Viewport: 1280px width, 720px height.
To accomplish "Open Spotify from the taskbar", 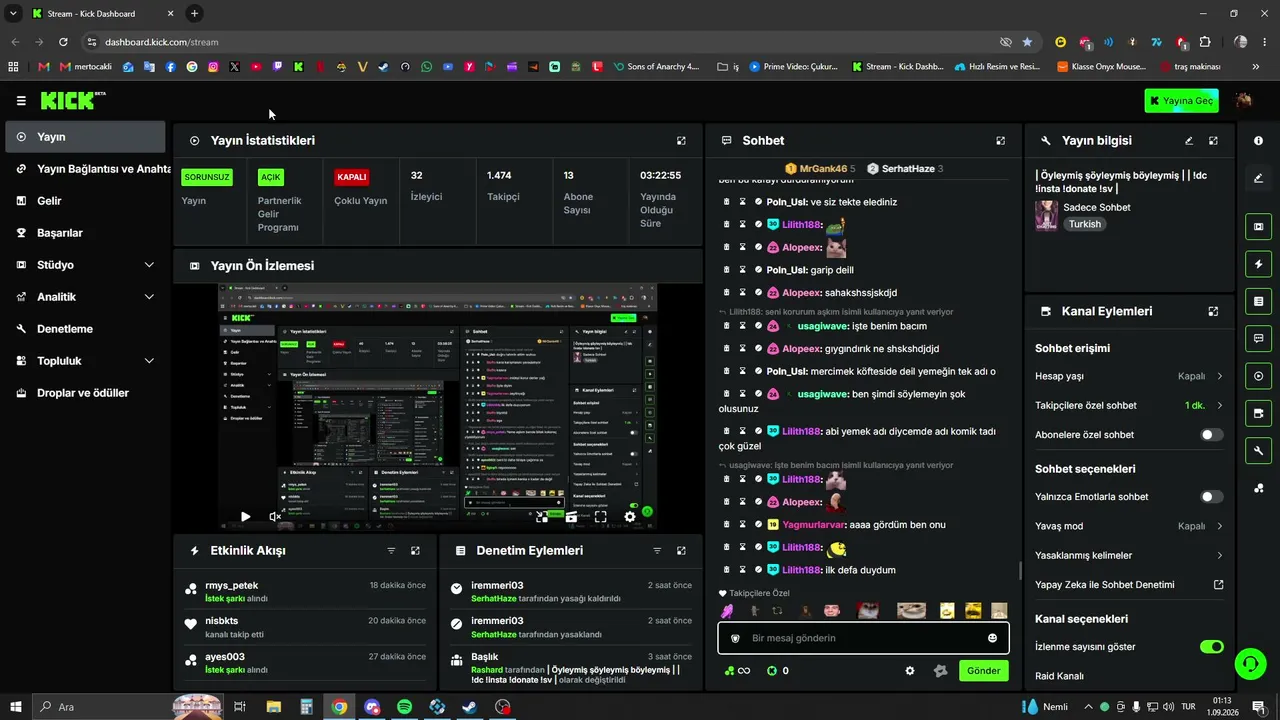I will click(x=404, y=707).
